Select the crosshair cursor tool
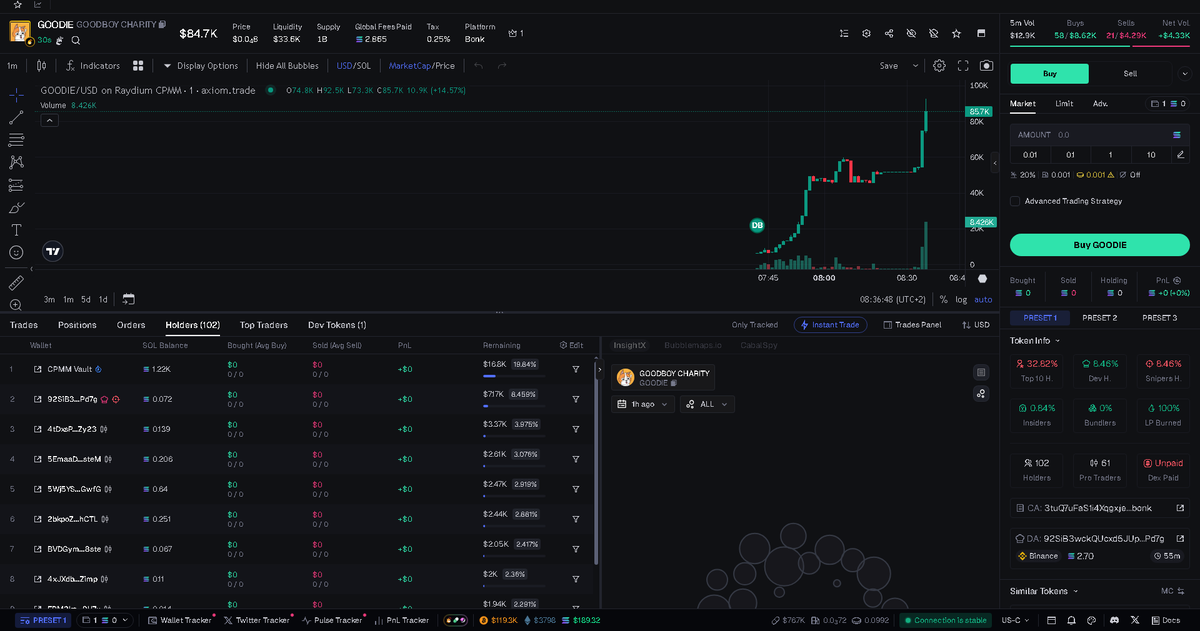This screenshot has width=1200, height=631. (x=16, y=94)
